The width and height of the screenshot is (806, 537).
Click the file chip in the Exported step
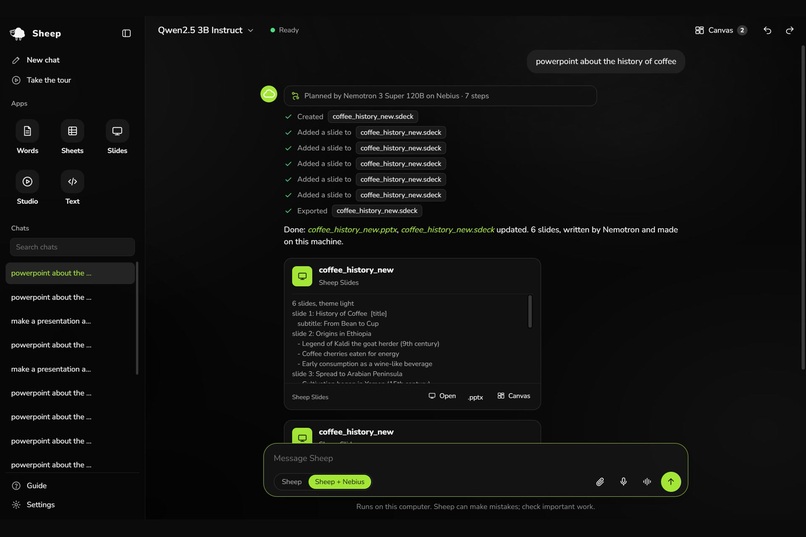pyautogui.click(x=377, y=211)
